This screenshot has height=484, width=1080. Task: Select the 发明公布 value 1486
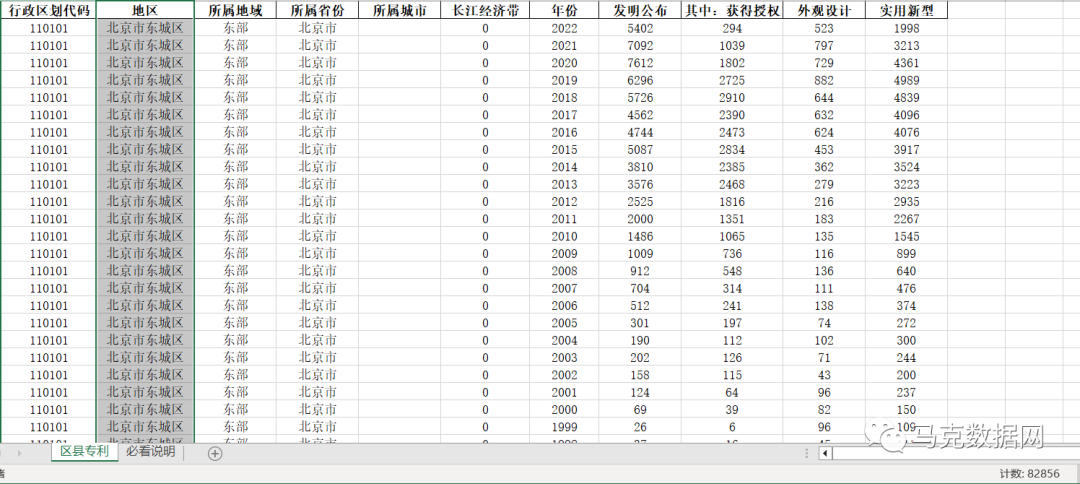[x=641, y=236]
